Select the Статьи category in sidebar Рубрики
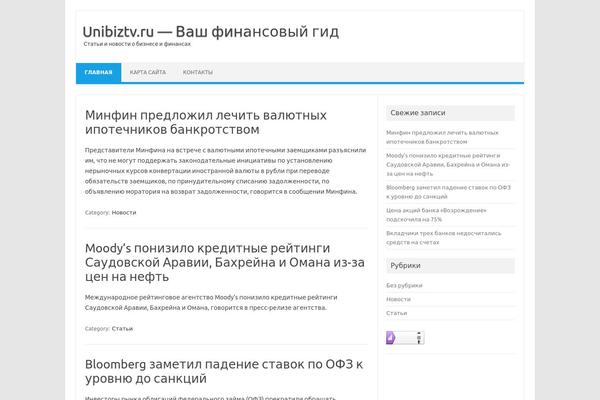 tap(396, 313)
